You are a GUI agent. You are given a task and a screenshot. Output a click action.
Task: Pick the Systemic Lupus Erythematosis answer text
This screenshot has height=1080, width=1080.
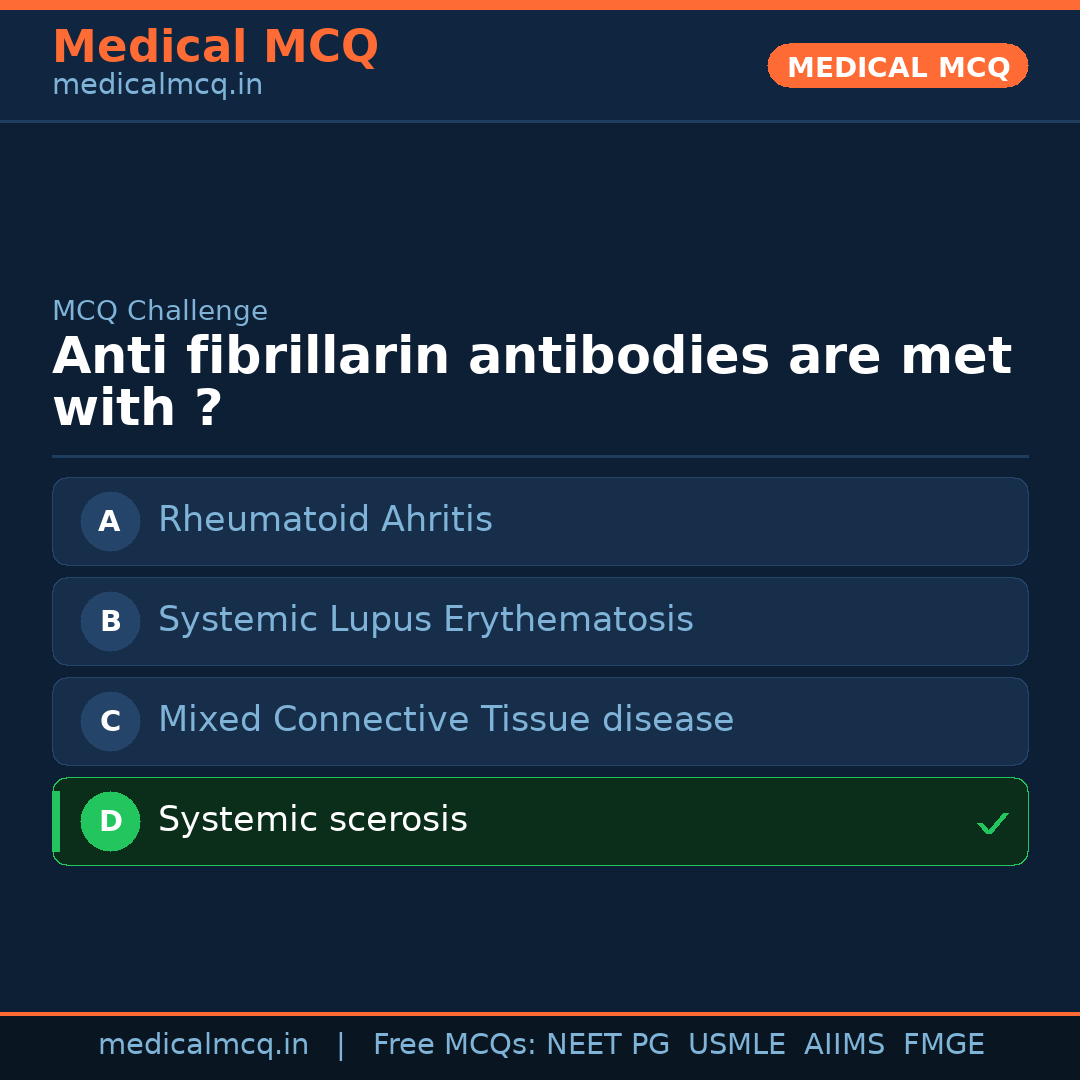pos(425,620)
